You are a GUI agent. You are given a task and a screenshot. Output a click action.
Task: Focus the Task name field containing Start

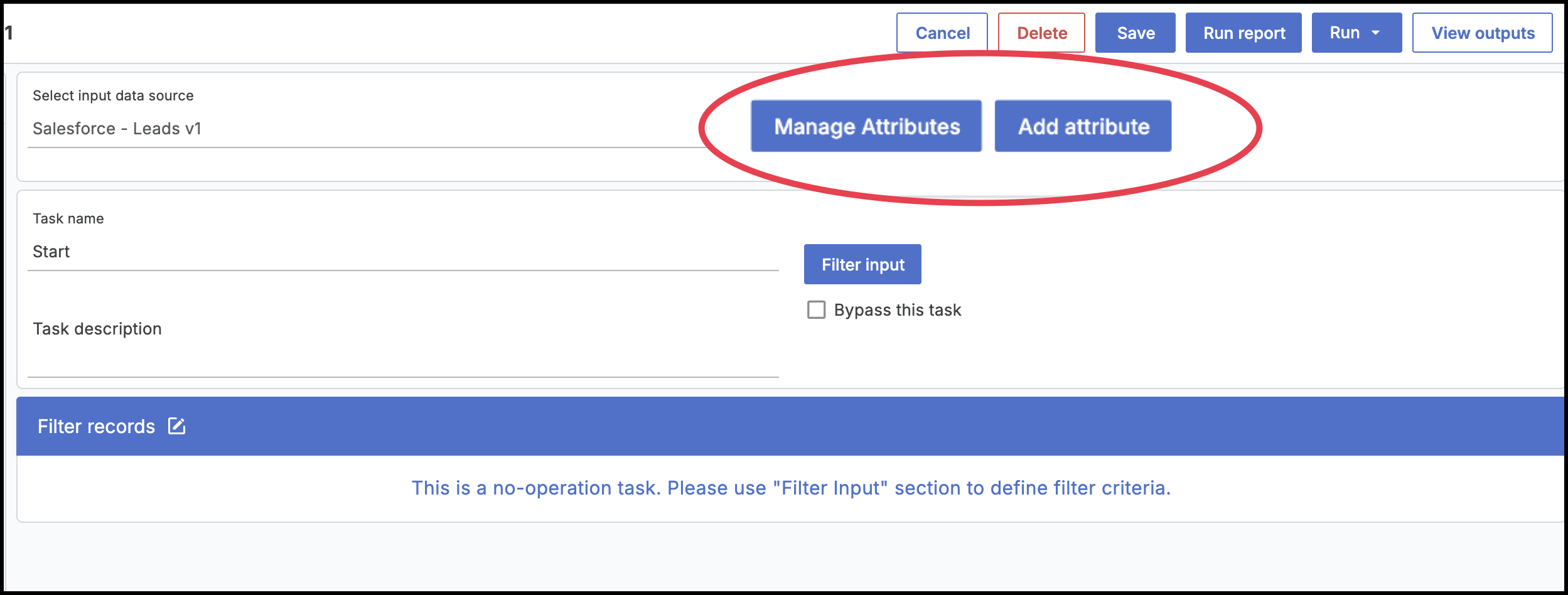pos(403,252)
